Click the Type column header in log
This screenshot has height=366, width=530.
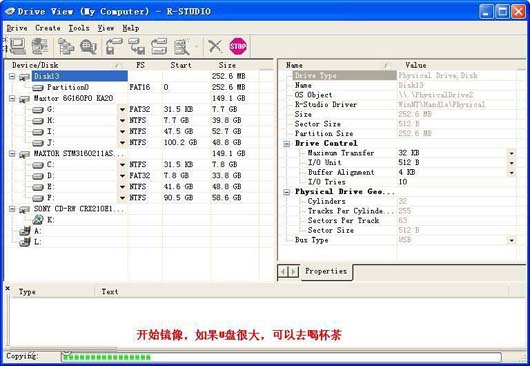(x=53, y=292)
